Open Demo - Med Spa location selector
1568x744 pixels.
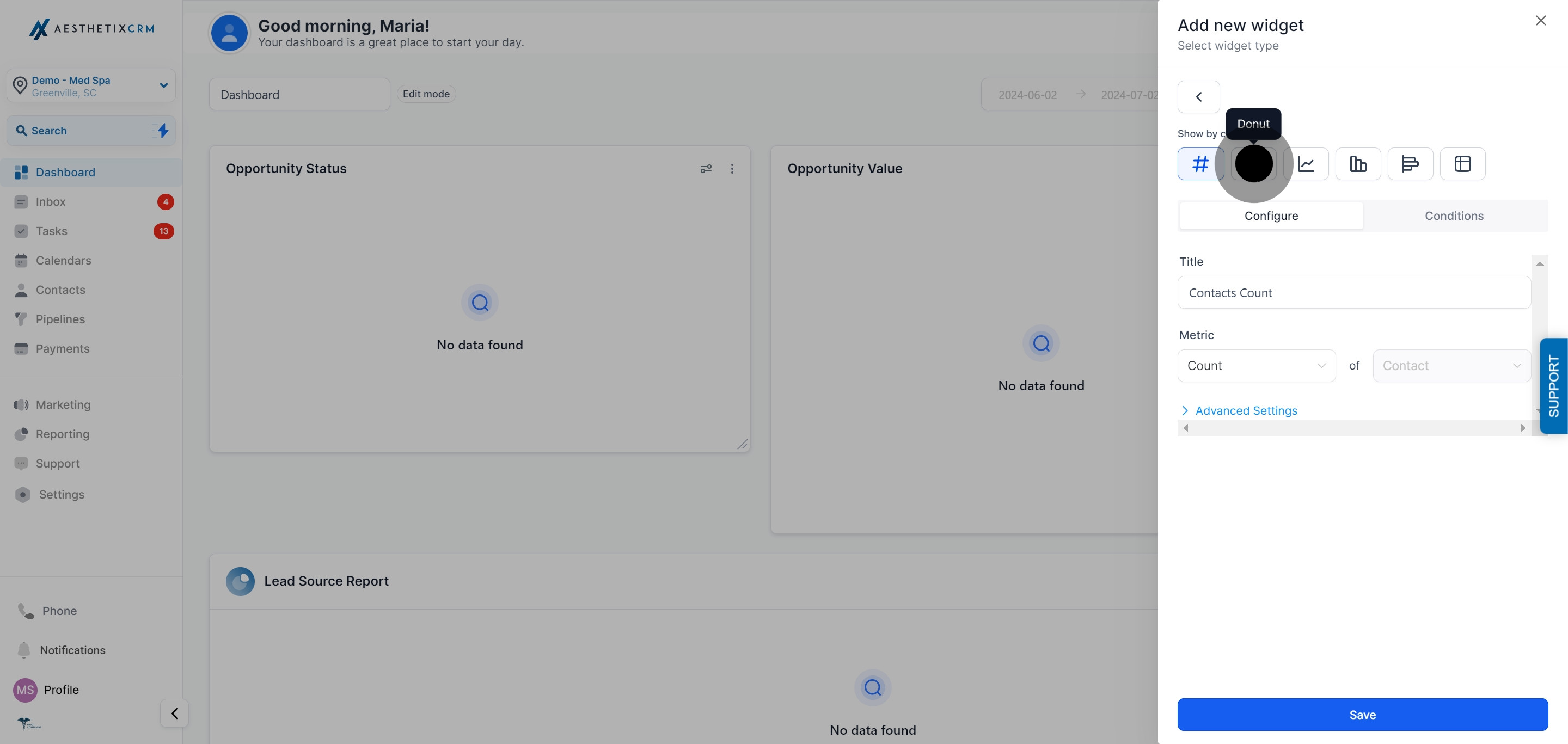(x=91, y=86)
